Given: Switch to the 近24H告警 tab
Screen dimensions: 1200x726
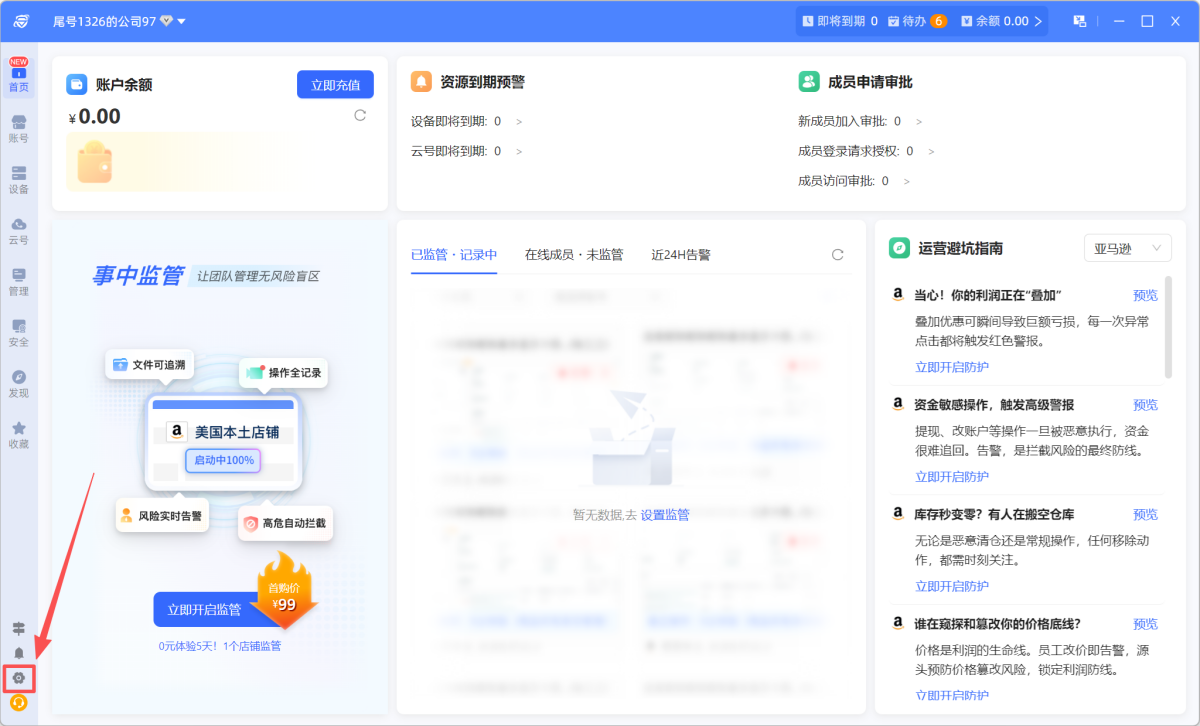Looking at the screenshot, I should pos(684,254).
